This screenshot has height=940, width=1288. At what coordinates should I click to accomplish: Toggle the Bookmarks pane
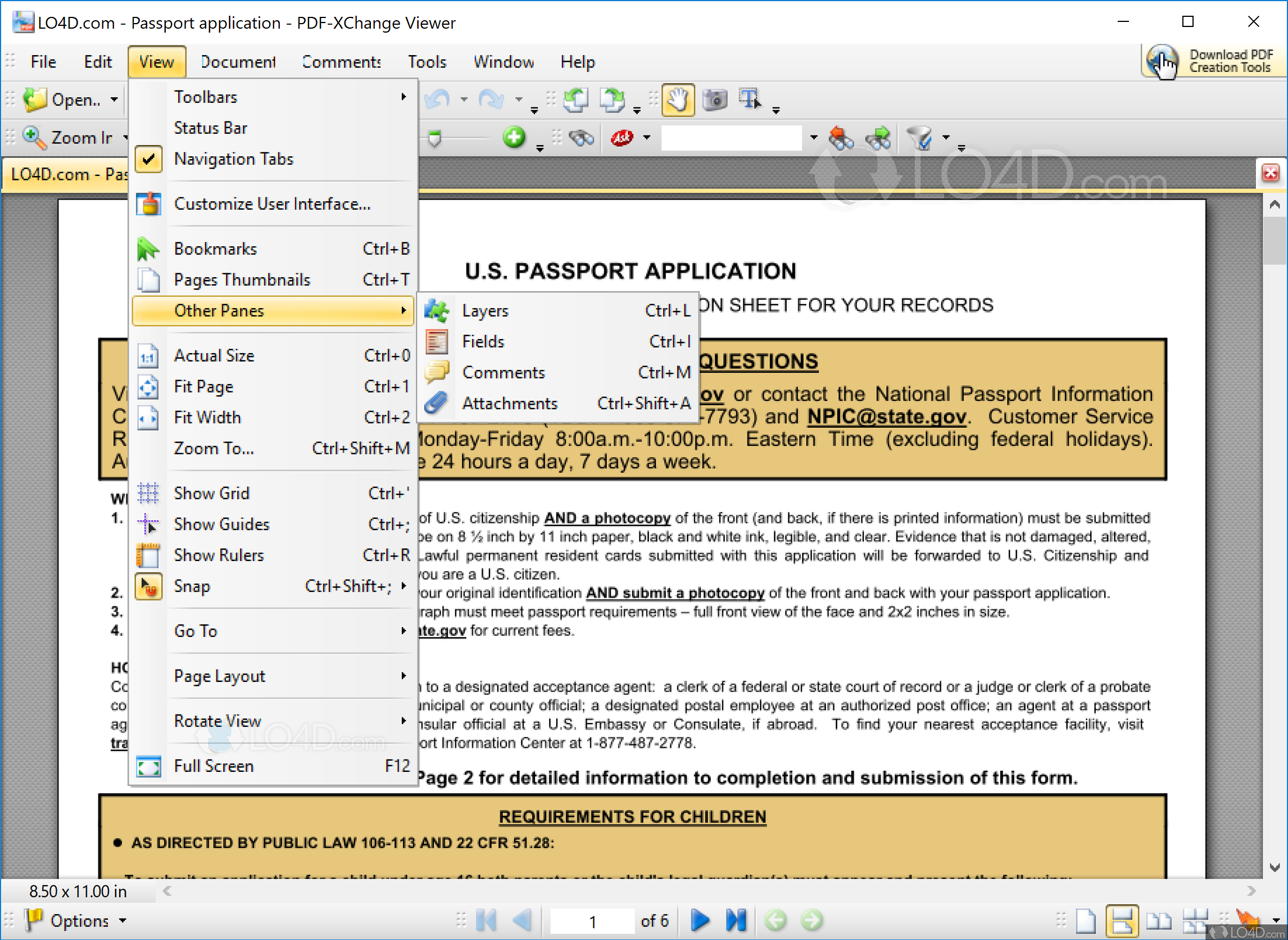click(x=272, y=248)
